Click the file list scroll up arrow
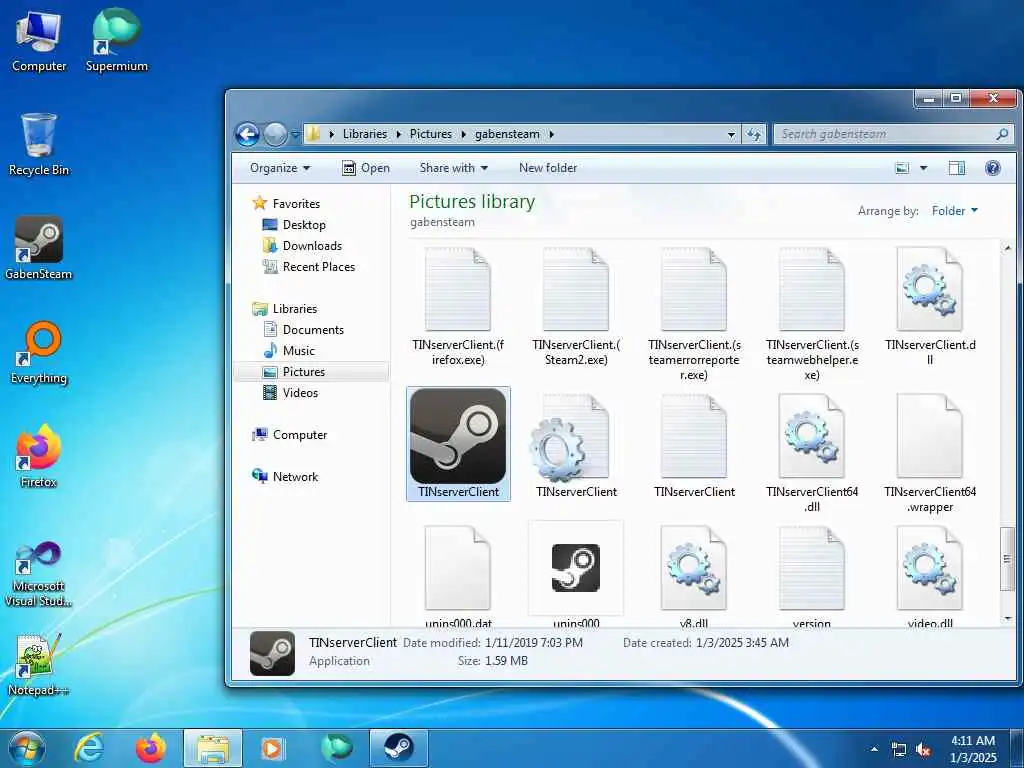 click(1008, 248)
